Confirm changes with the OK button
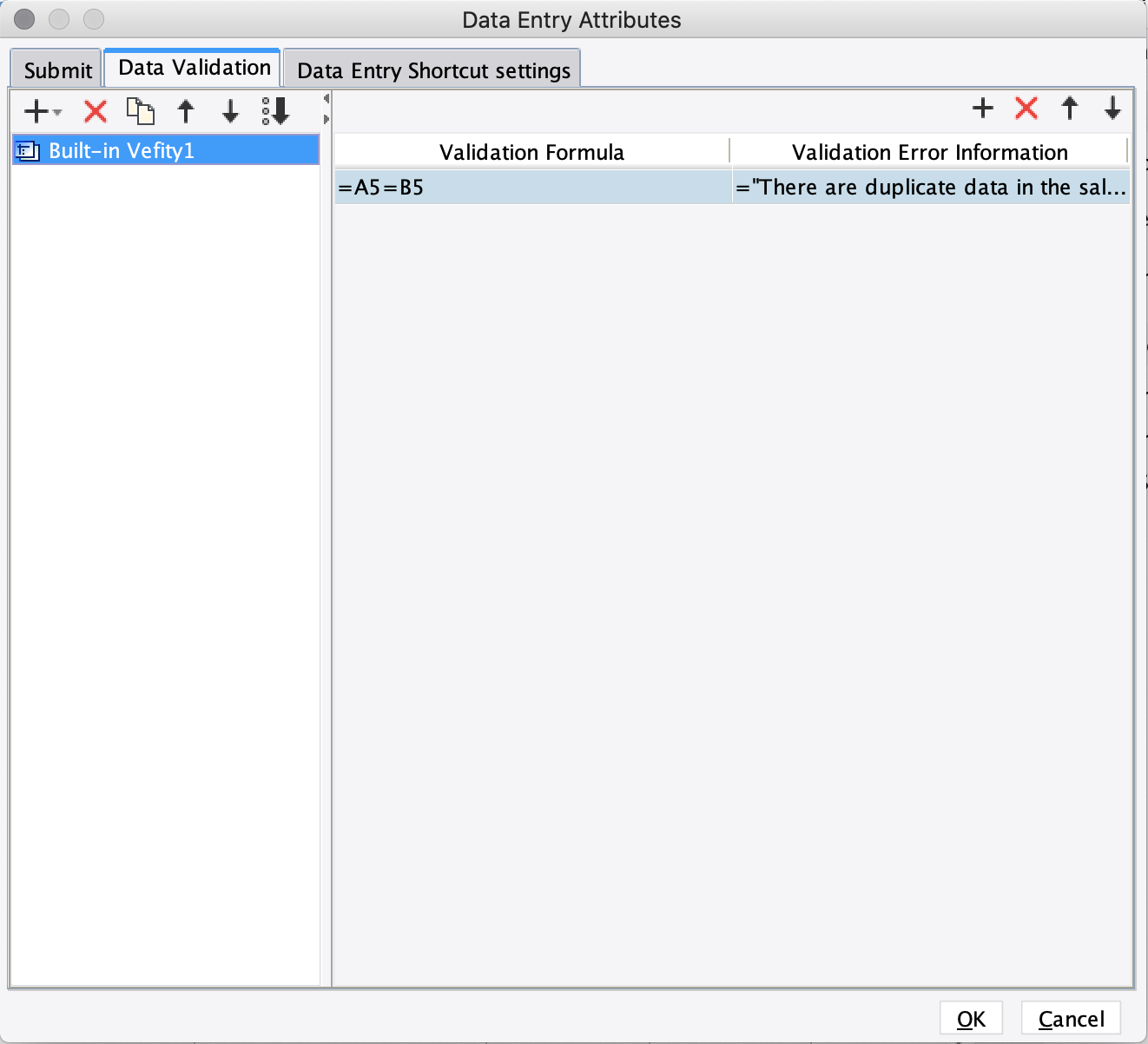The width and height of the screenshot is (1148, 1044). [971, 1018]
